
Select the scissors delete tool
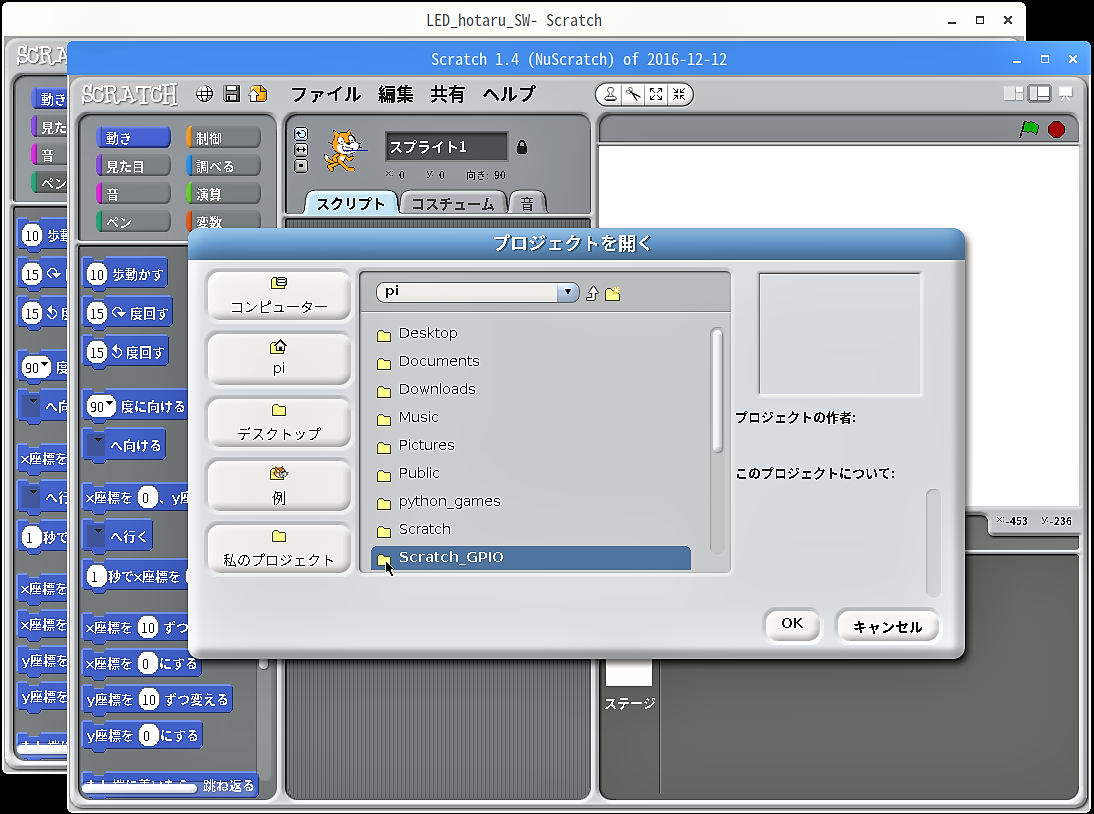tap(633, 94)
